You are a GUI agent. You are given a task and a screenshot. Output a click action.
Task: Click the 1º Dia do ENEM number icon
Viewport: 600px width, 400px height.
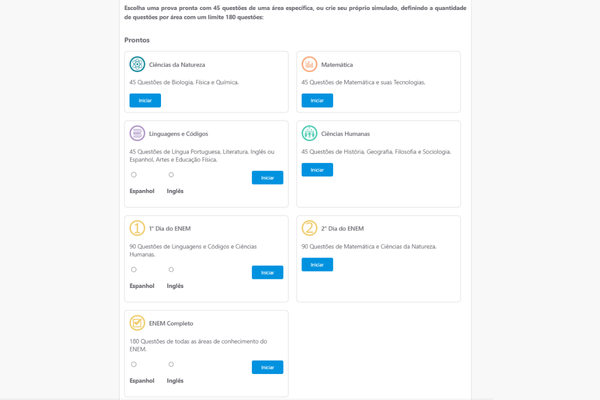point(137,228)
